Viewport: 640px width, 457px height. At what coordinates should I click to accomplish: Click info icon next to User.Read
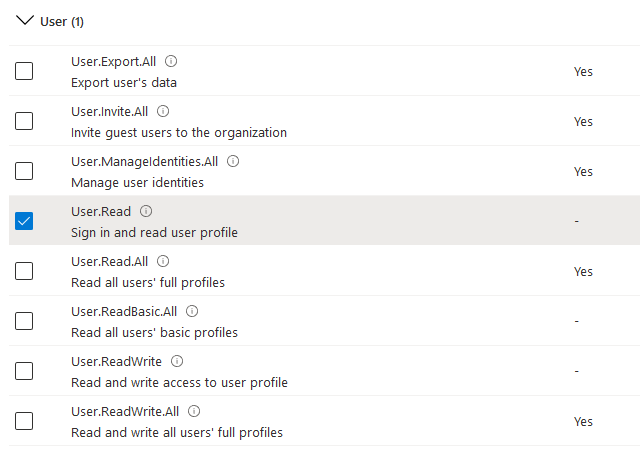[x=146, y=212]
